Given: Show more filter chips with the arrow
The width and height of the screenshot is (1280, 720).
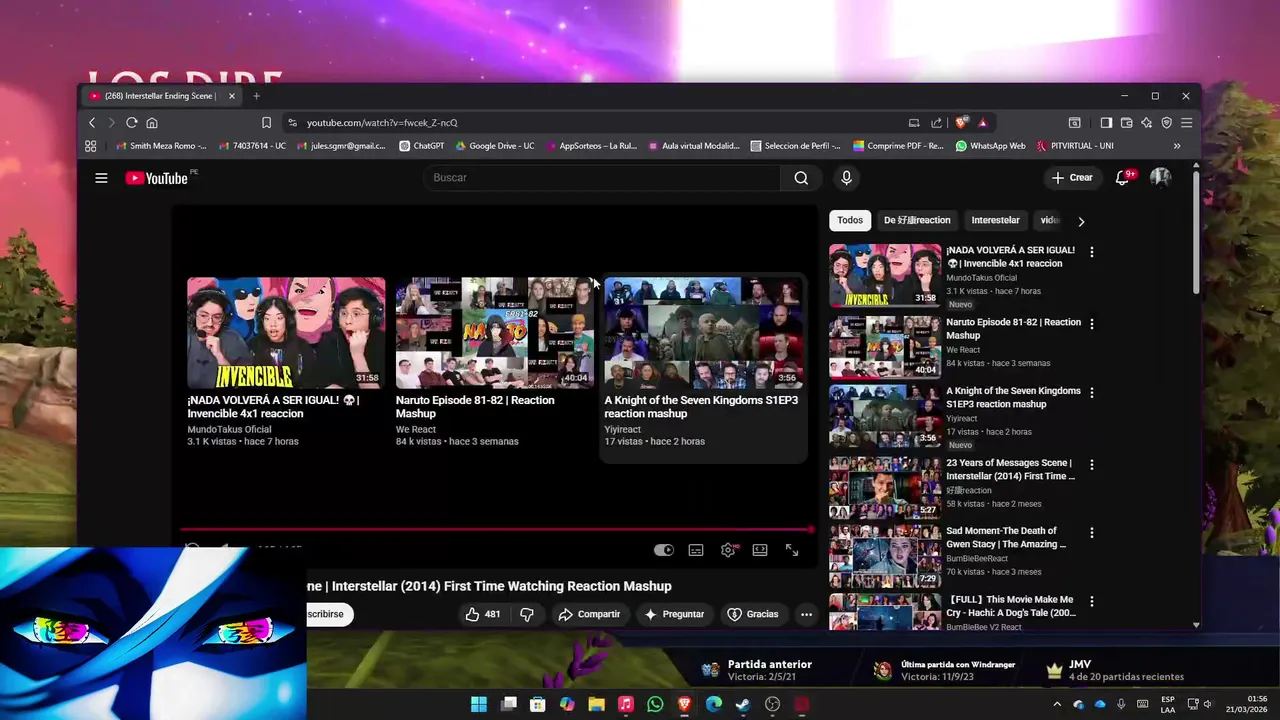Looking at the screenshot, I should click(x=1081, y=221).
